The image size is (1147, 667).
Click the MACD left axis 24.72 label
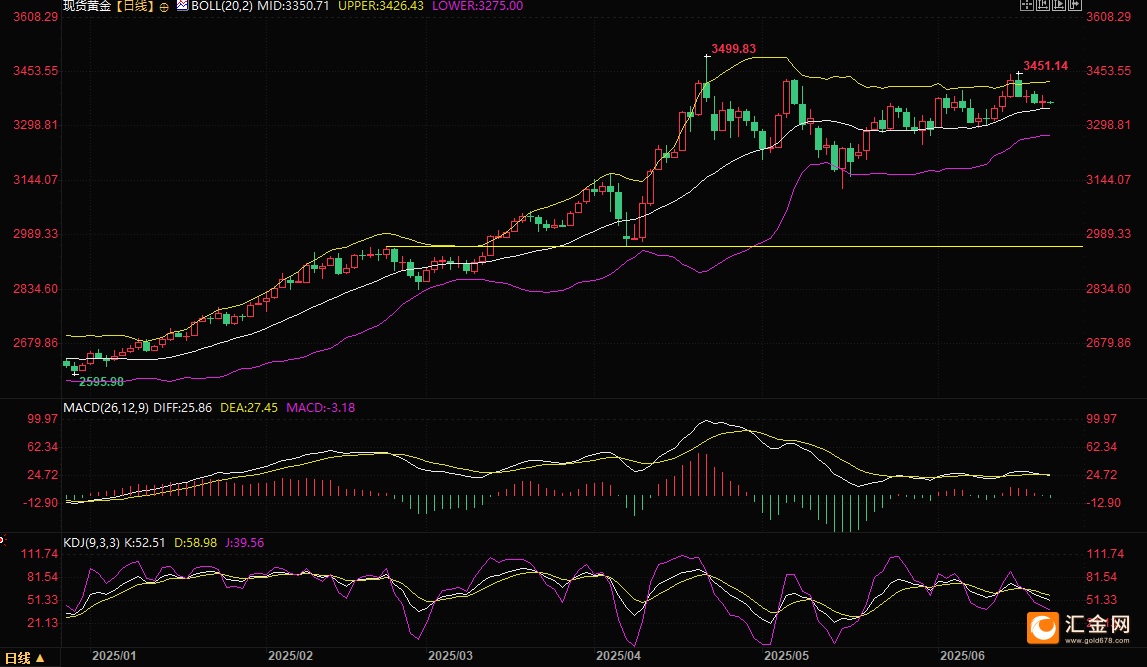(42, 475)
